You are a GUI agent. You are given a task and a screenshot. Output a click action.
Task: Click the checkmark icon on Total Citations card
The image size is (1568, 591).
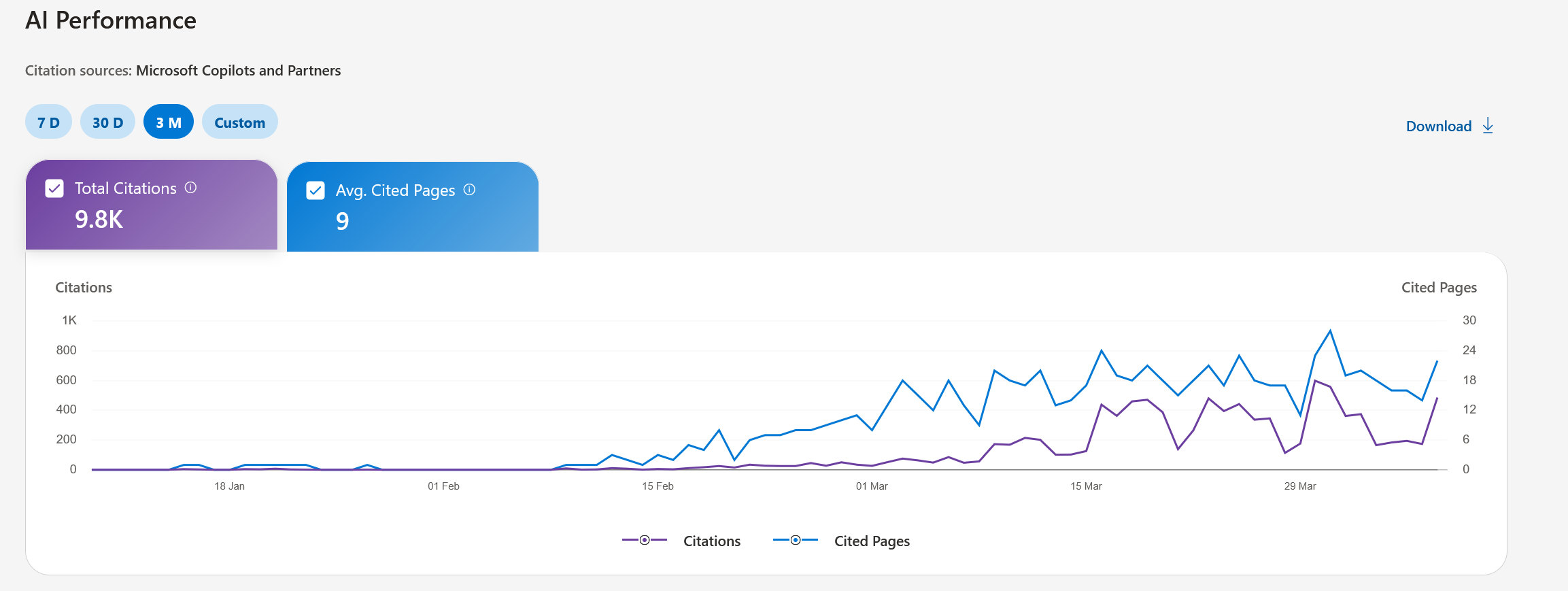(x=54, y=188)
